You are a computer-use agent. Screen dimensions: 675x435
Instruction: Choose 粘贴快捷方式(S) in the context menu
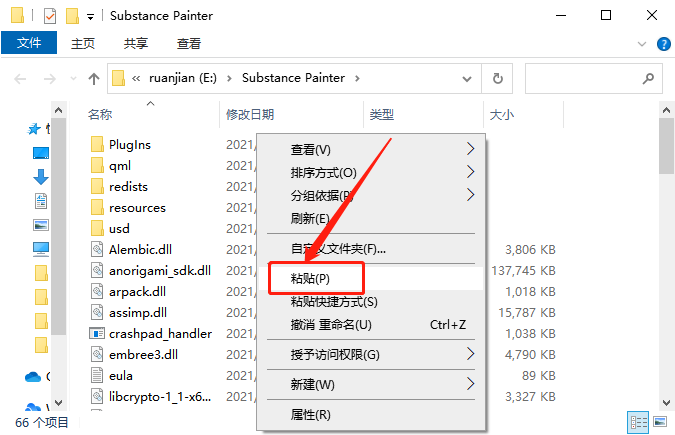coord(371,301)
